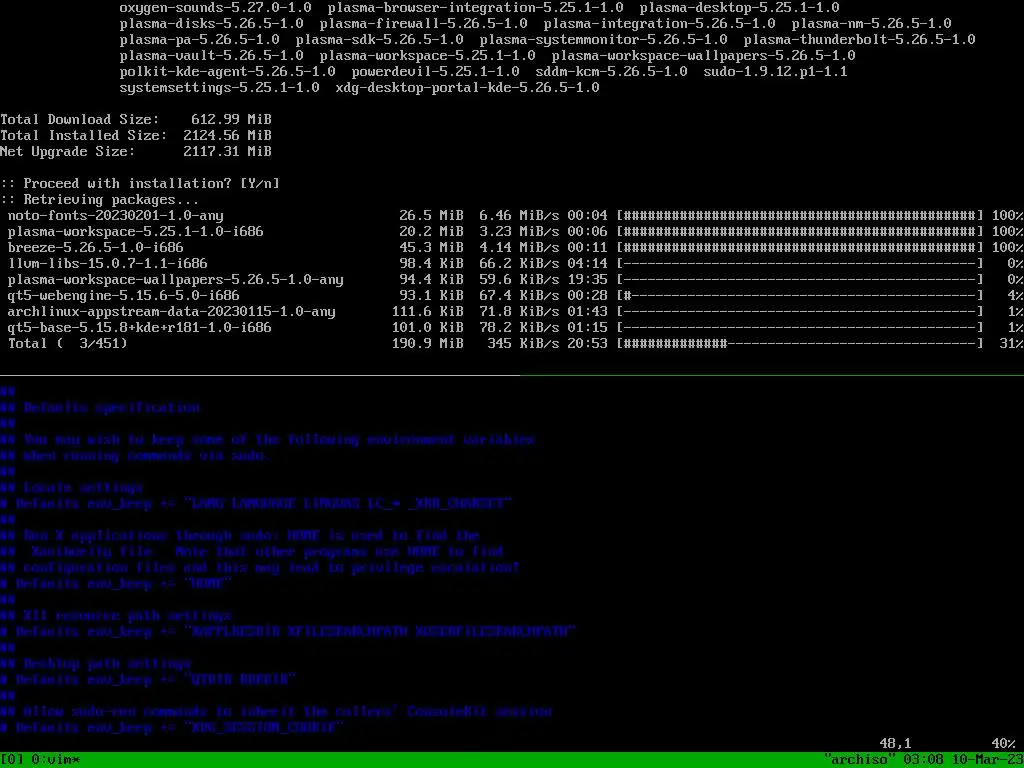Click sddm-kcm-5.26.5-1.0 in package list

click(x=611, y=71)
